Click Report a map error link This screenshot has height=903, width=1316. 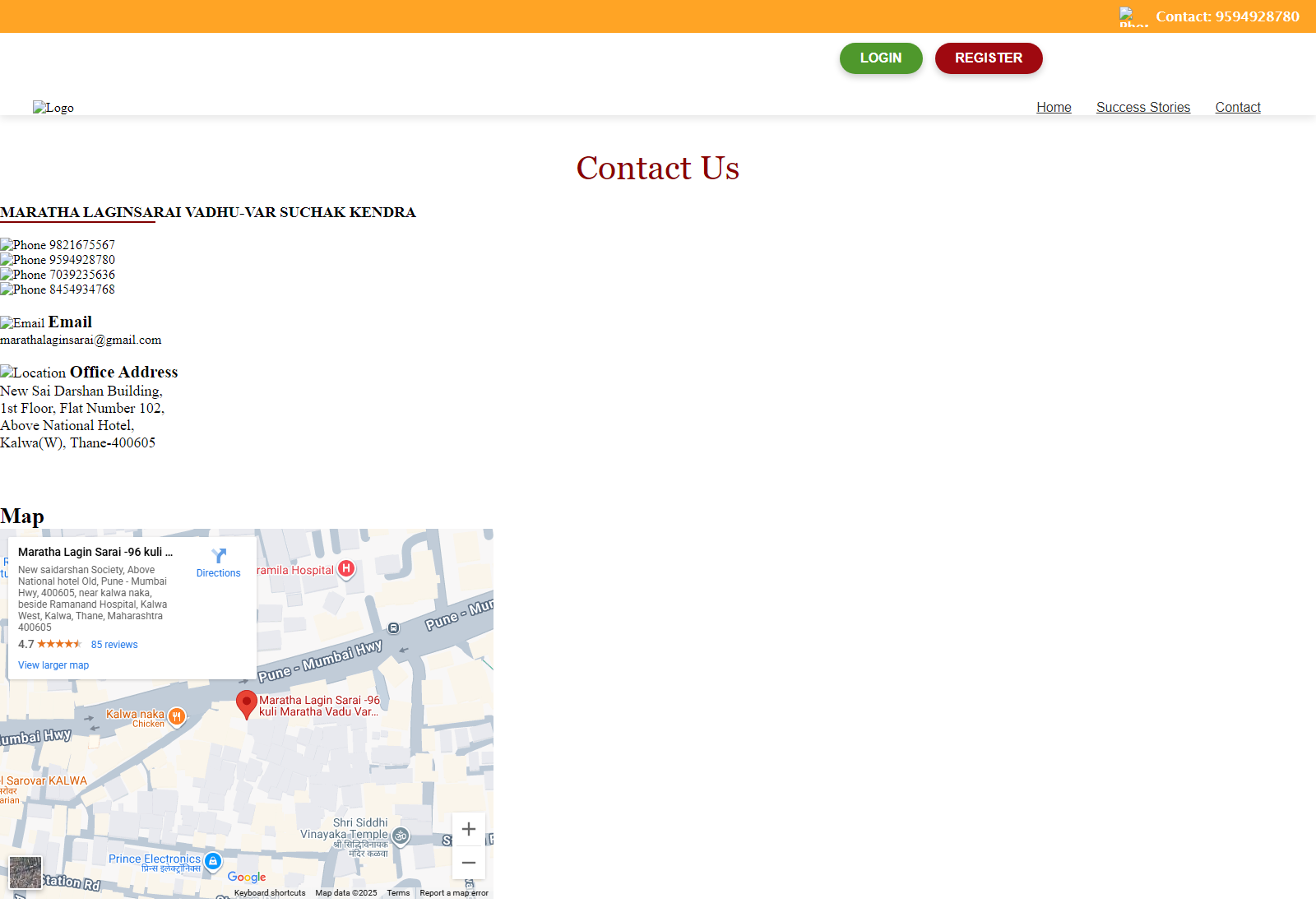coord(453,893)
